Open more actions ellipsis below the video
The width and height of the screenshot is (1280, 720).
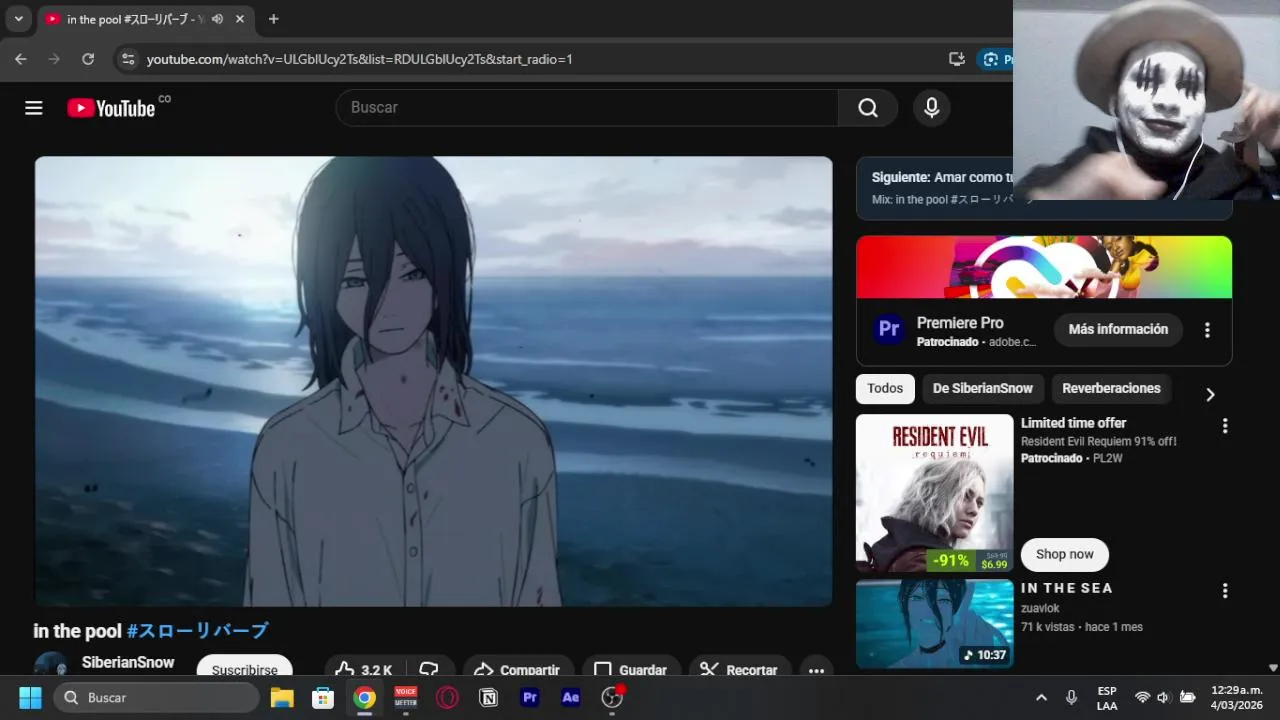[816, 669]
